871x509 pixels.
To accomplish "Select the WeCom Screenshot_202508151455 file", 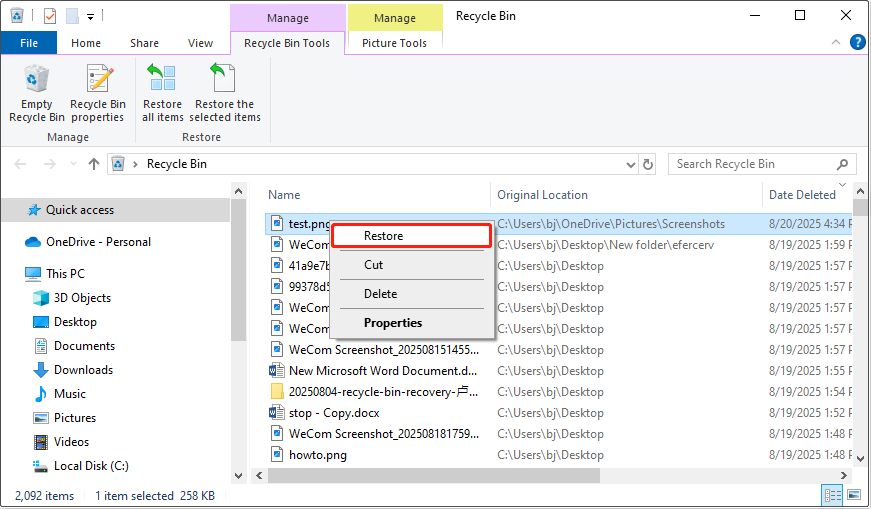I will (383, 350).
